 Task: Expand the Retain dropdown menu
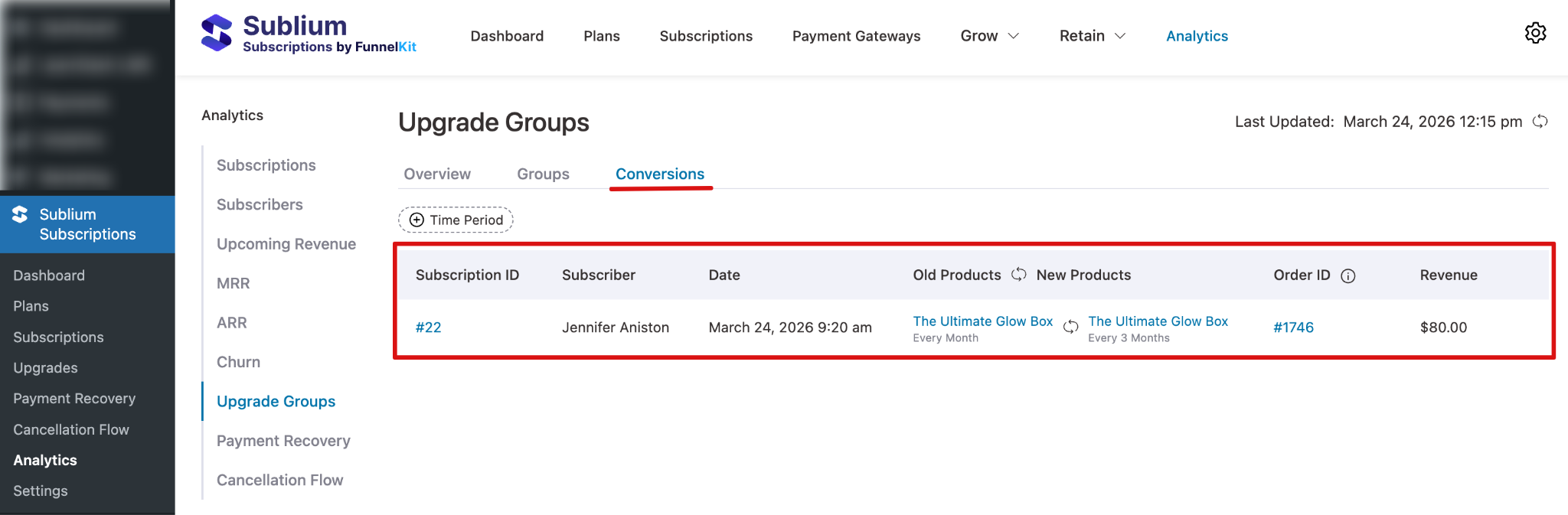click(x=1092, y=36)
